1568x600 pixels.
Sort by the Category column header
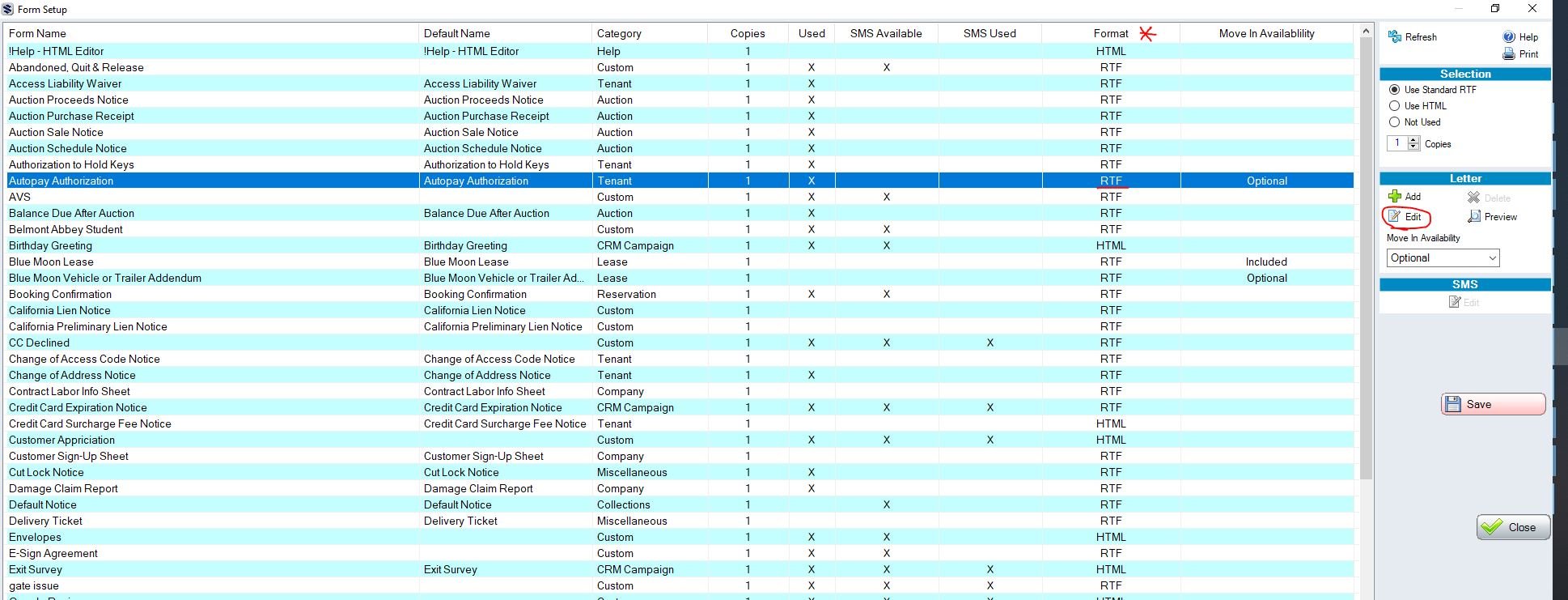click(x=619, y=33)
